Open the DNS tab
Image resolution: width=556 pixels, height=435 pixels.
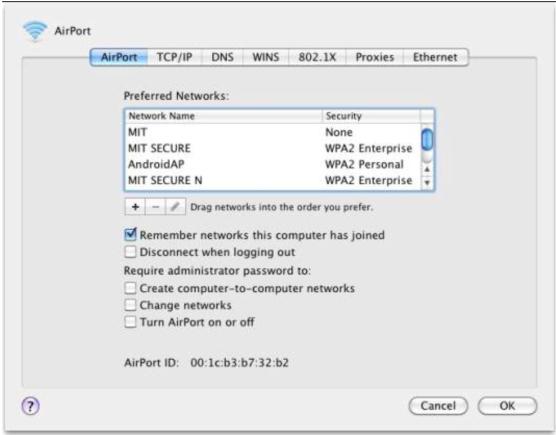click(x=222, y=57)
